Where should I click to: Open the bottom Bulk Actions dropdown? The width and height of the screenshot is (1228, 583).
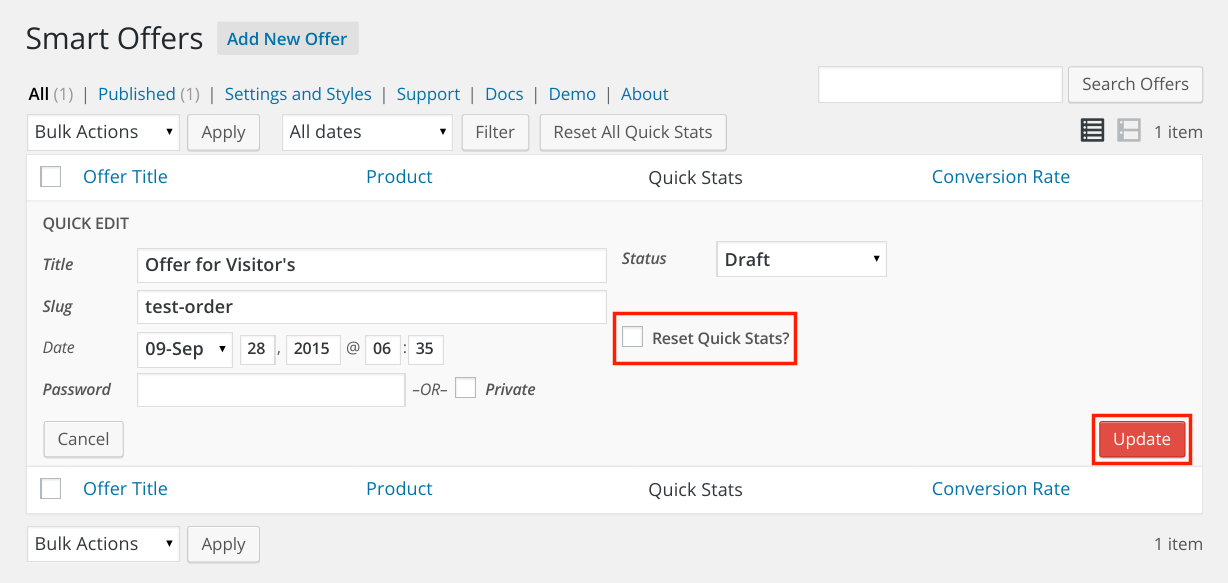(103, 544)
